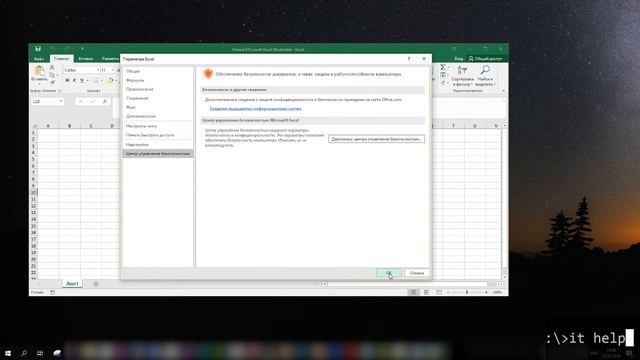The image size is (640, 360).
Task: Click the Borders icon in the font group
Action: point(96,80)
